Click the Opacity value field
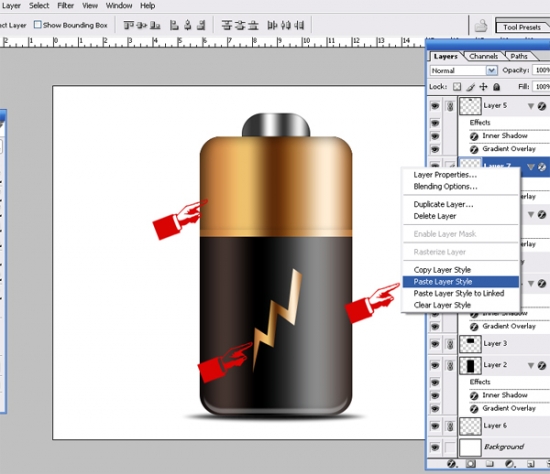 tap(541, 70)
